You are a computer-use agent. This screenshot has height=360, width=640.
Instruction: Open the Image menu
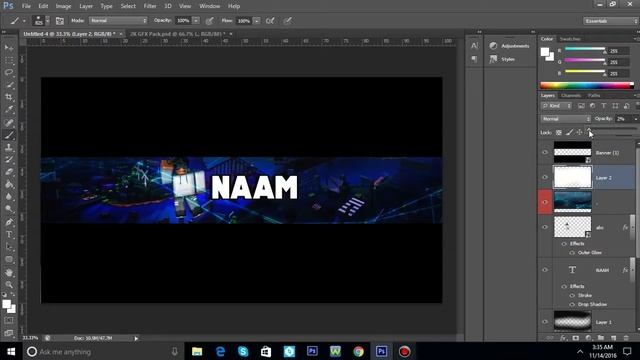[x=63, y=6]
